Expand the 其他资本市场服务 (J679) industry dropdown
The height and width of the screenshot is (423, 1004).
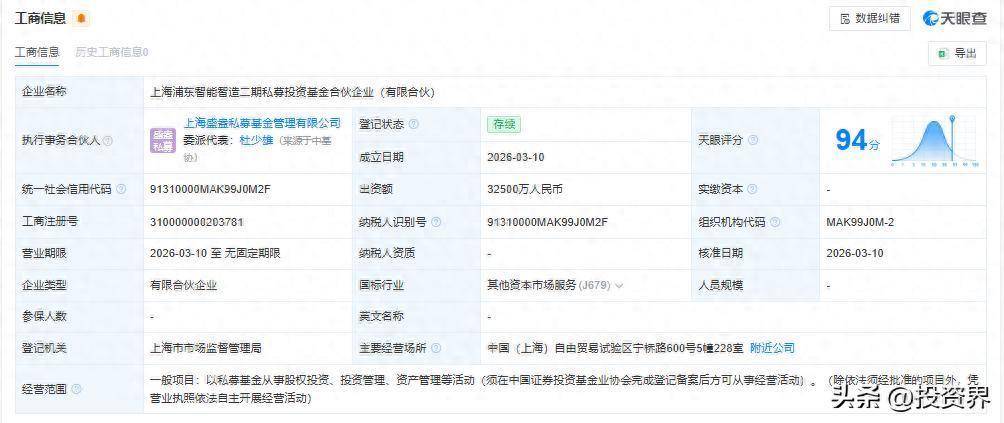[x=619, y=285]
